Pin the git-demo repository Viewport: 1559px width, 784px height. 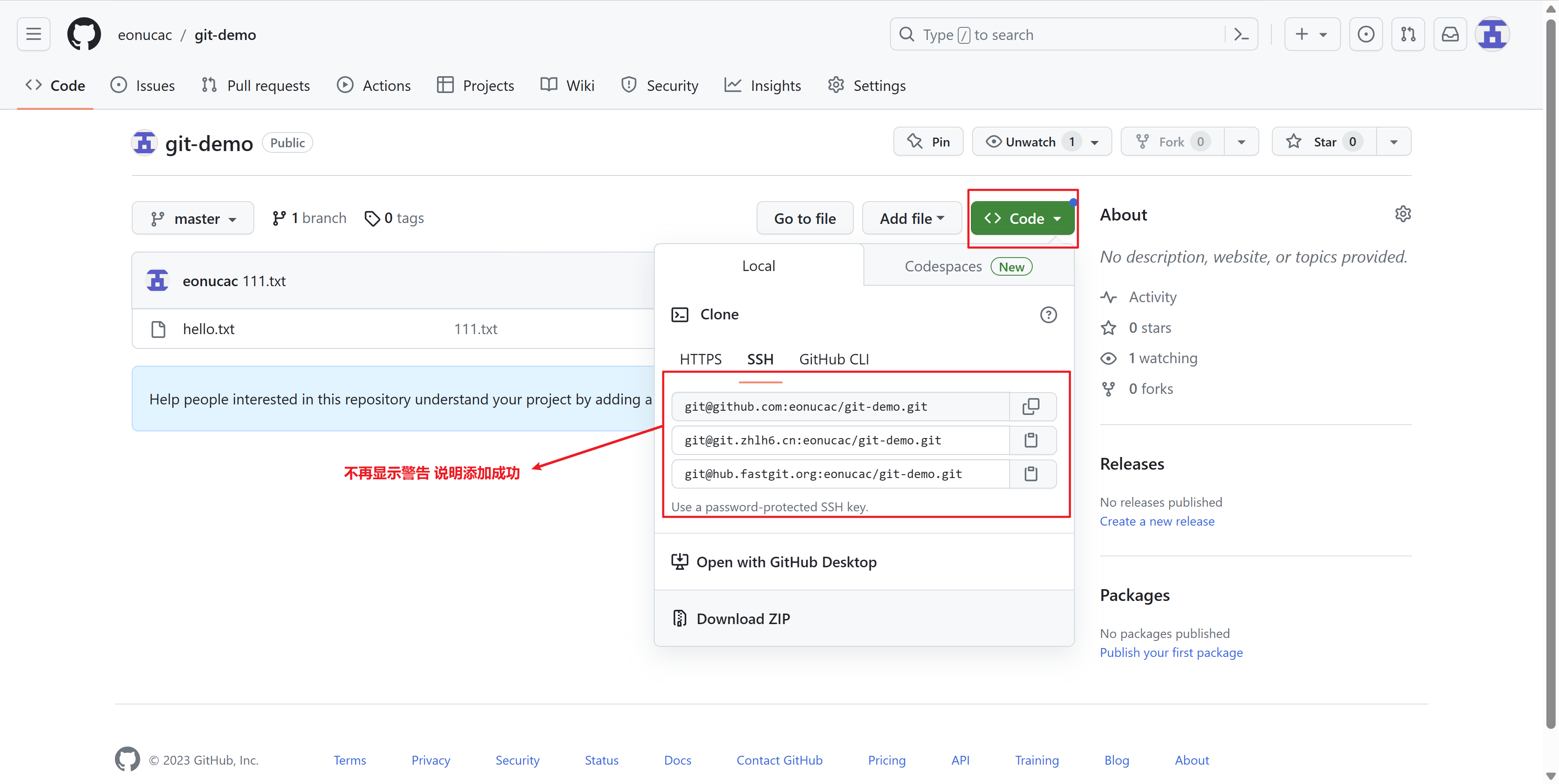928,141
